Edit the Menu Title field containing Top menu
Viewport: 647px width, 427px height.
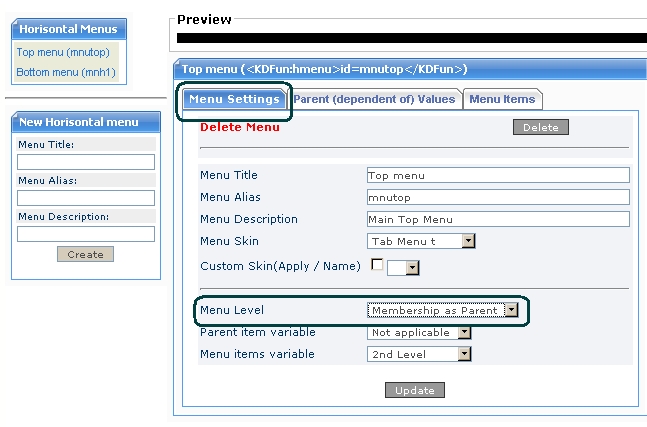click(x=498, y=175)
